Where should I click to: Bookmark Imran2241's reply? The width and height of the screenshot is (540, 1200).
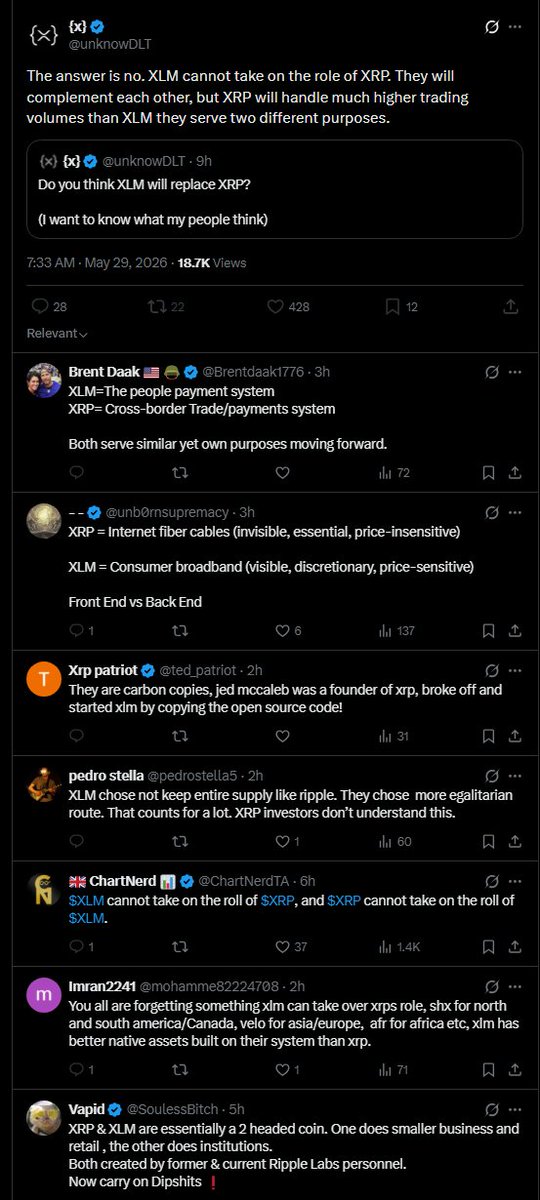tap(487, 1070)
